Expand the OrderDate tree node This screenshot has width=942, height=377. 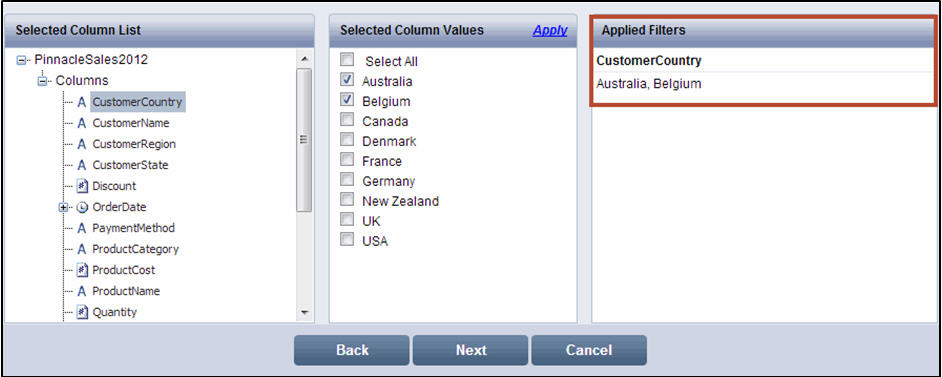point(64,207)
